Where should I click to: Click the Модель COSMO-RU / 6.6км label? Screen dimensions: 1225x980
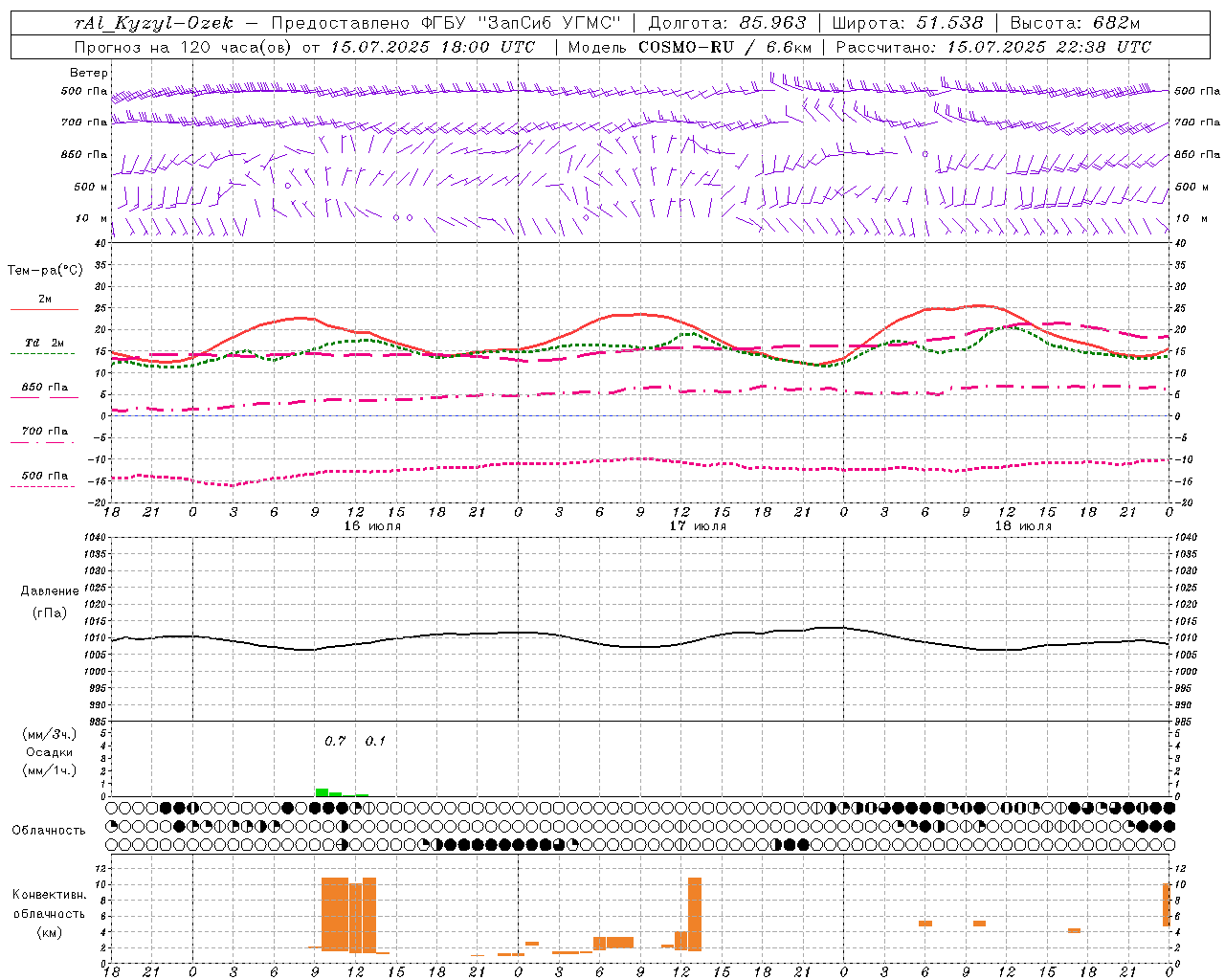(690, 47)
